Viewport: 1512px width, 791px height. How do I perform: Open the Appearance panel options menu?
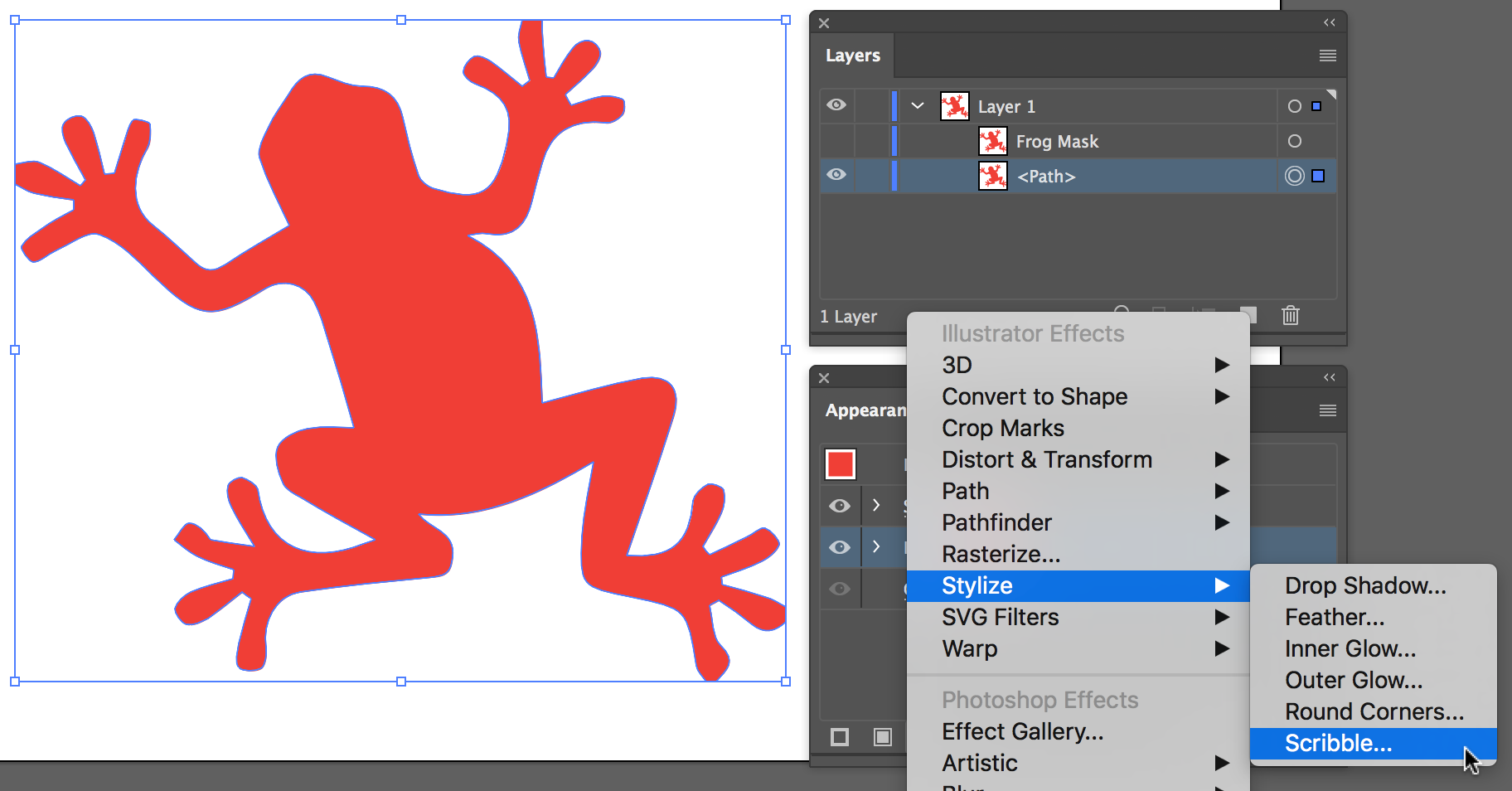1327,410
